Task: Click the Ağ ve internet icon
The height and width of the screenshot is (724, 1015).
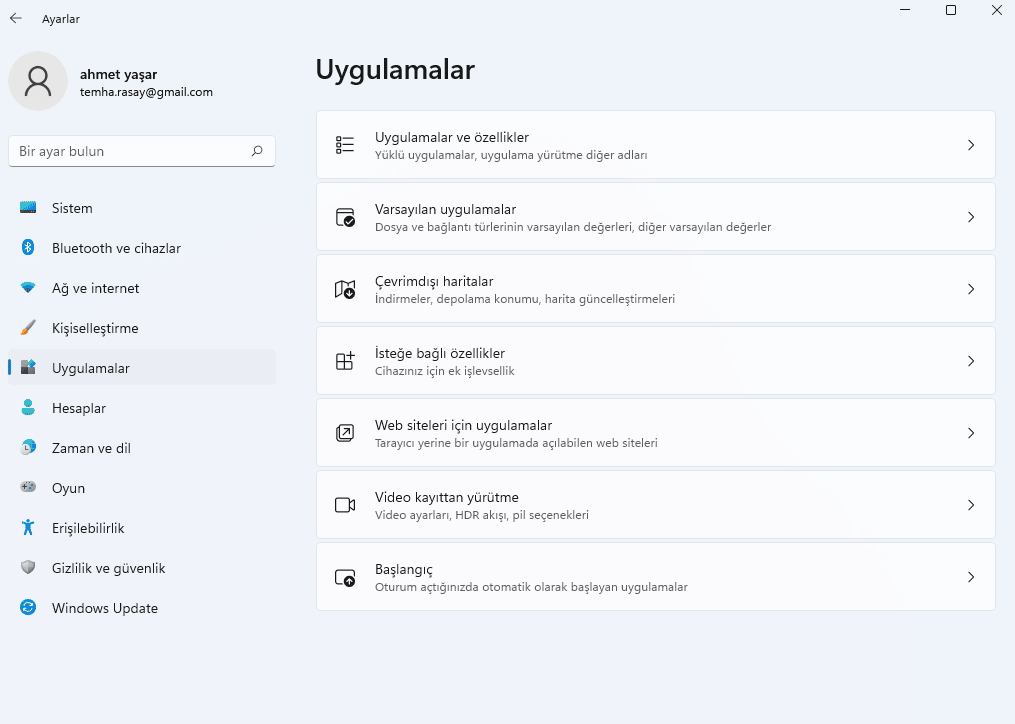Action: point(29,288)
